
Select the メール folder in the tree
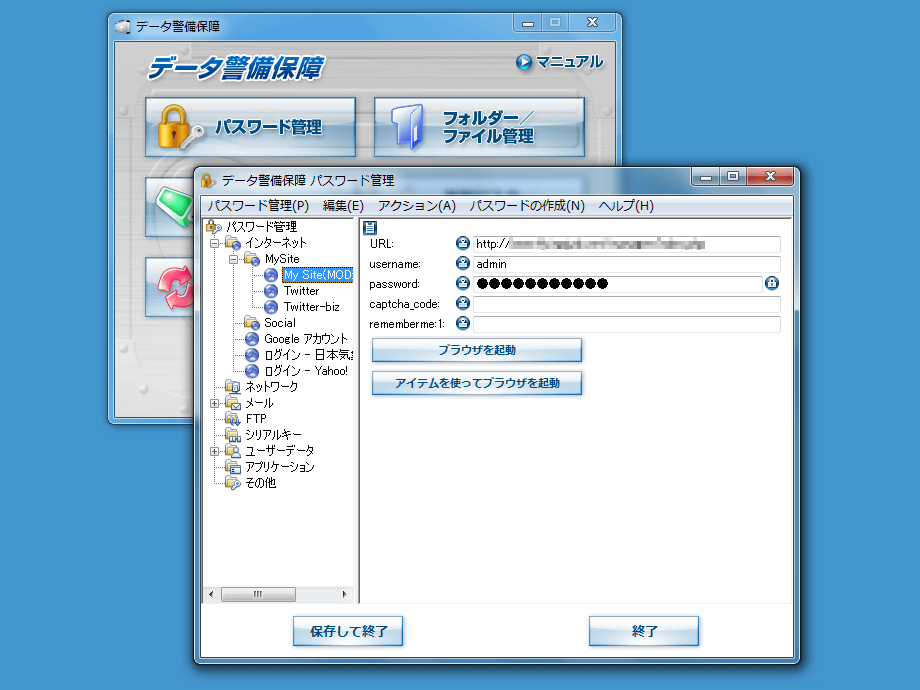259,403
